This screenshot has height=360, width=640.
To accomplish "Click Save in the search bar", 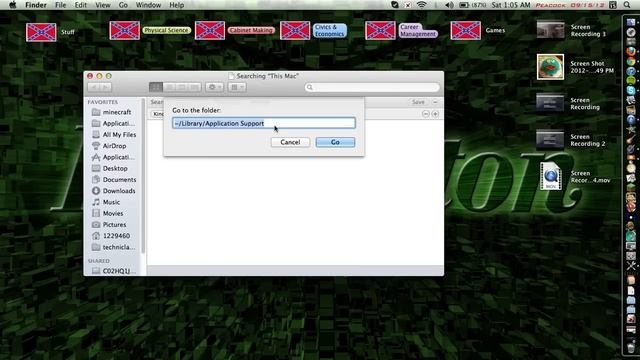I will [x=418, y=102].
